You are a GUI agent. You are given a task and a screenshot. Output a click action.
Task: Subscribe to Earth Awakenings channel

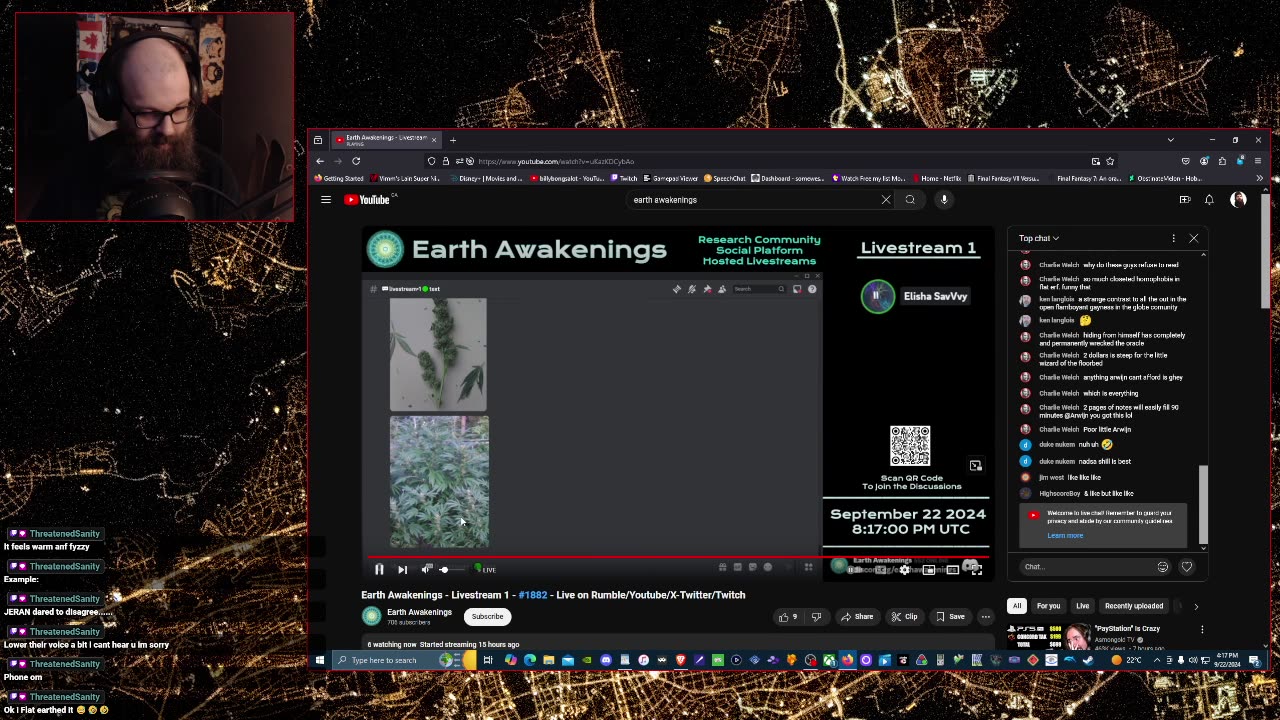[x=488, y=616]
